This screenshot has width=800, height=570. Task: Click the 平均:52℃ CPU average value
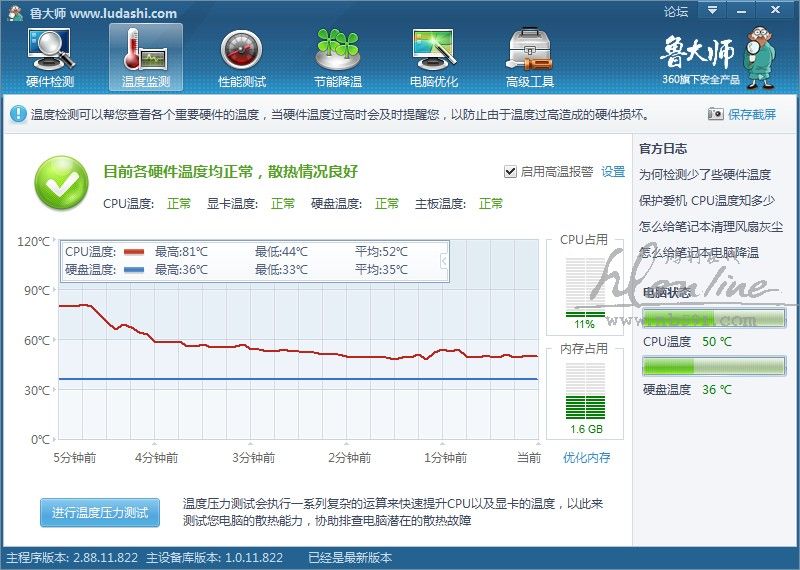pyautogui.click(x=382, y=252)
